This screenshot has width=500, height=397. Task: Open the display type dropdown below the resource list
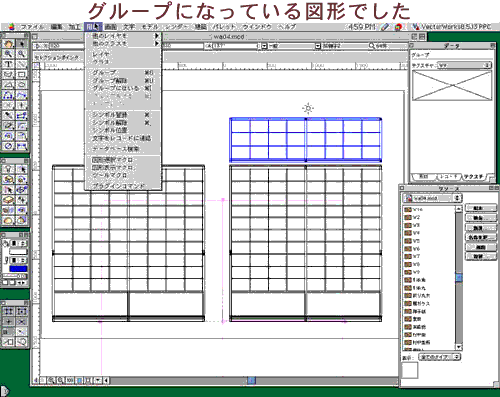(440, 357)
